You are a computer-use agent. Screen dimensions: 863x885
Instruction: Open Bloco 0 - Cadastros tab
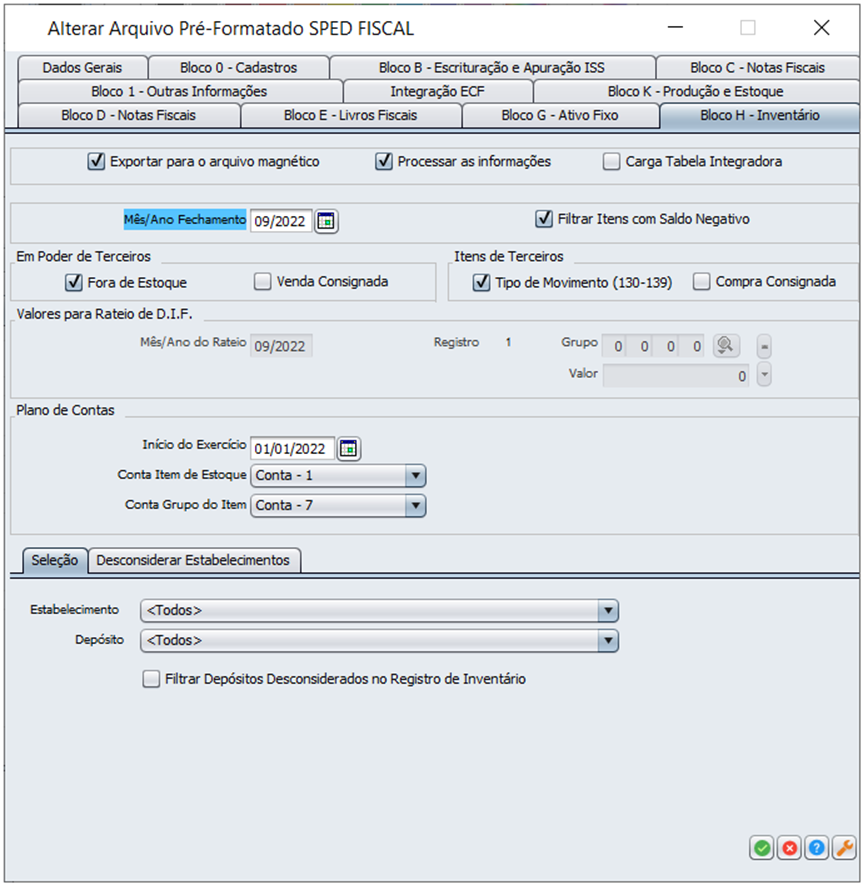[x=239, y=68]
